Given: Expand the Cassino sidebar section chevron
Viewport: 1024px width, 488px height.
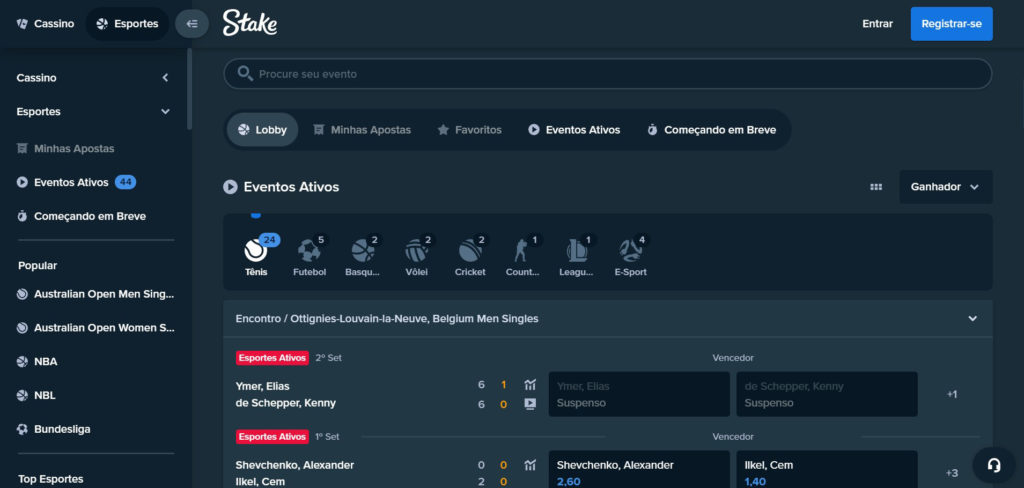Looking at the screenshot, I should (x=165, y=78).
